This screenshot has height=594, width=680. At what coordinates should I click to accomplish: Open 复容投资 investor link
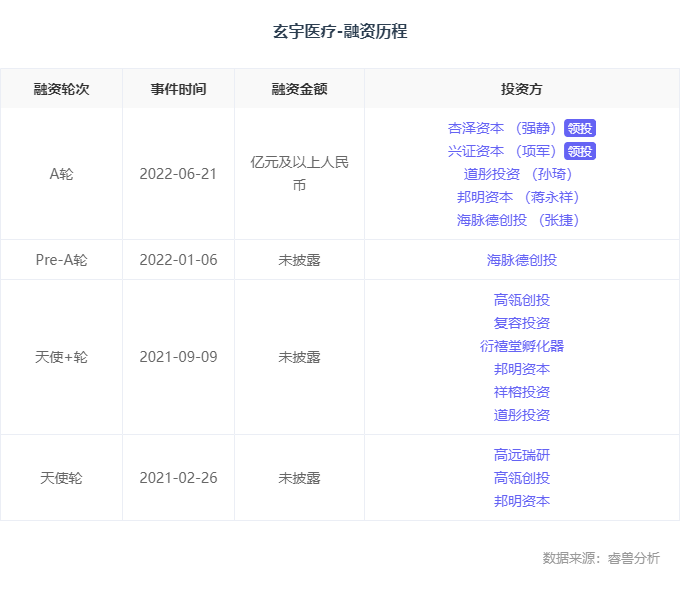click(522, 323)
